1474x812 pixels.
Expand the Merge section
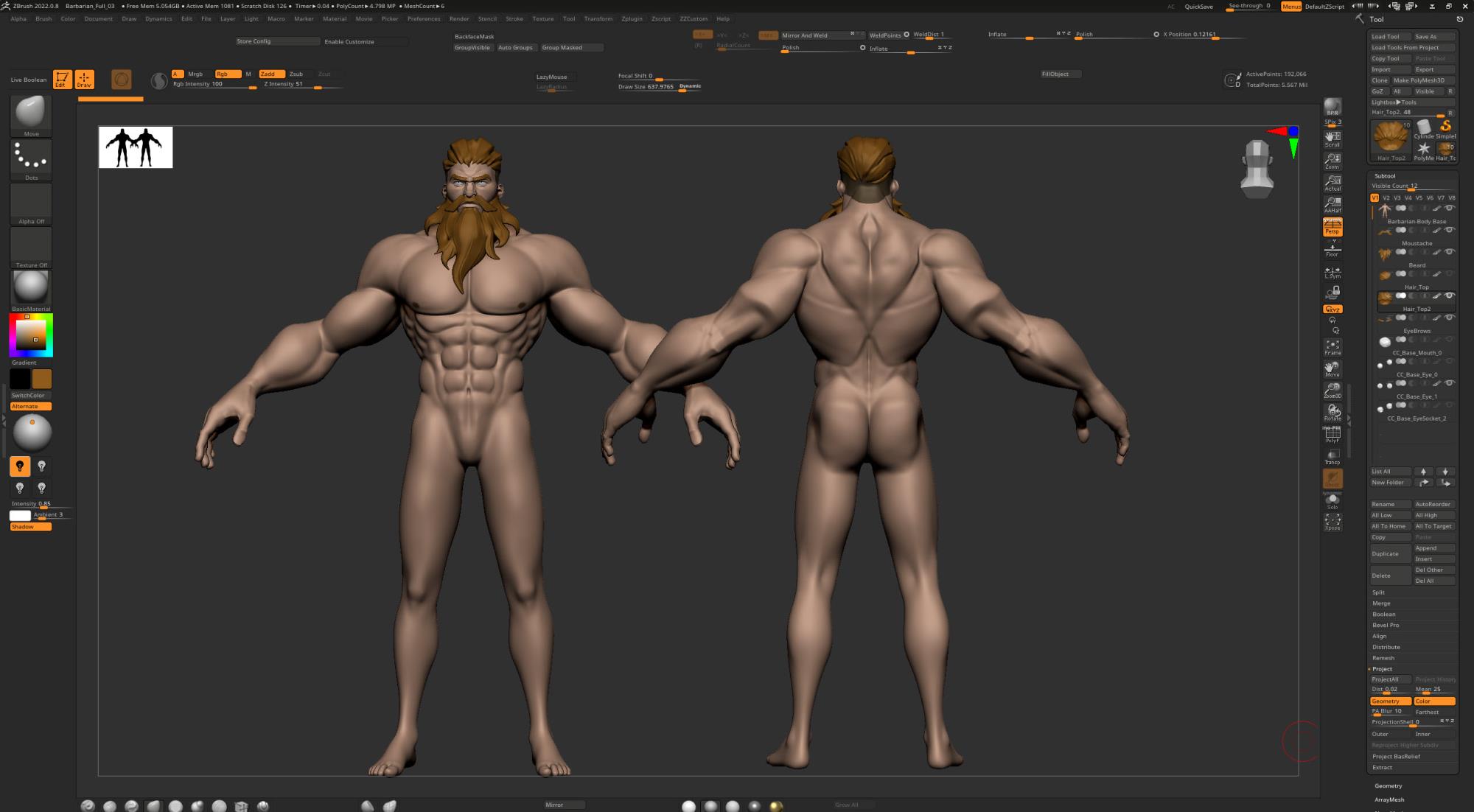pos(1381,603)
